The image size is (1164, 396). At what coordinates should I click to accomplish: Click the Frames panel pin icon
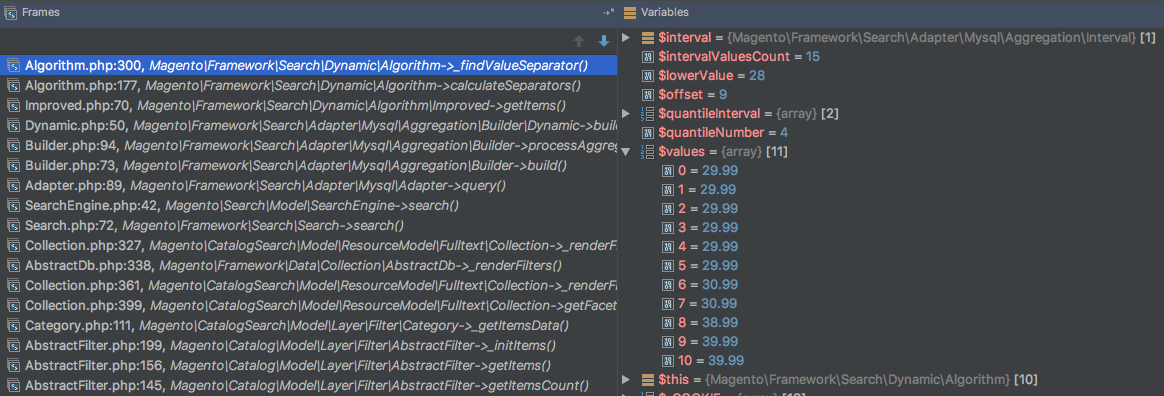(609, 13)
